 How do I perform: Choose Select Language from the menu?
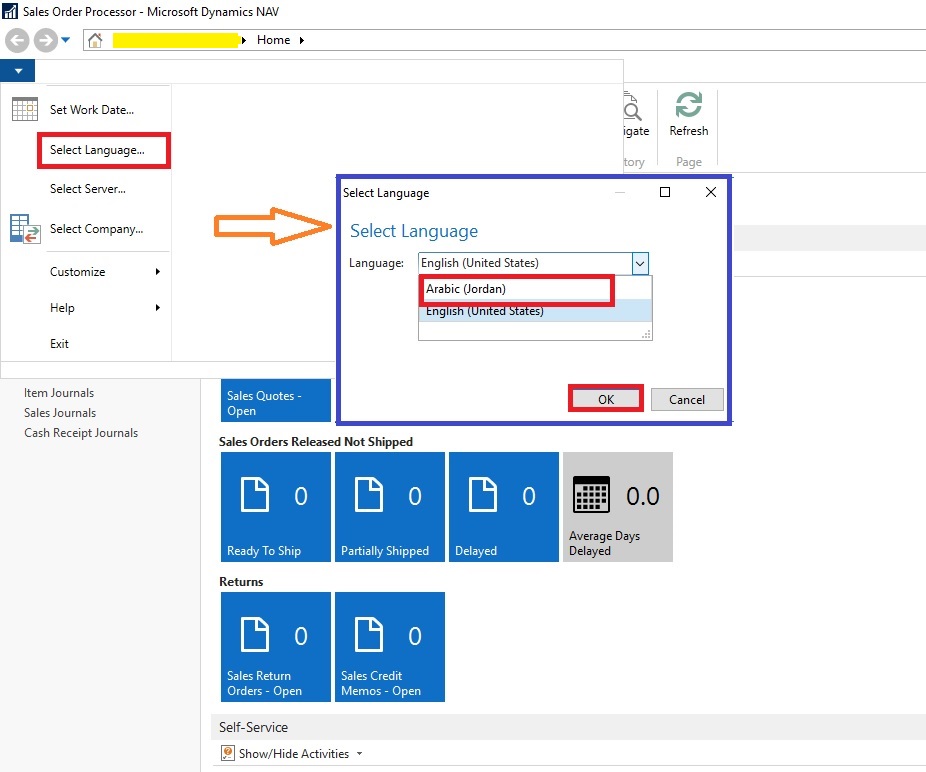click(x=97, y=150)
